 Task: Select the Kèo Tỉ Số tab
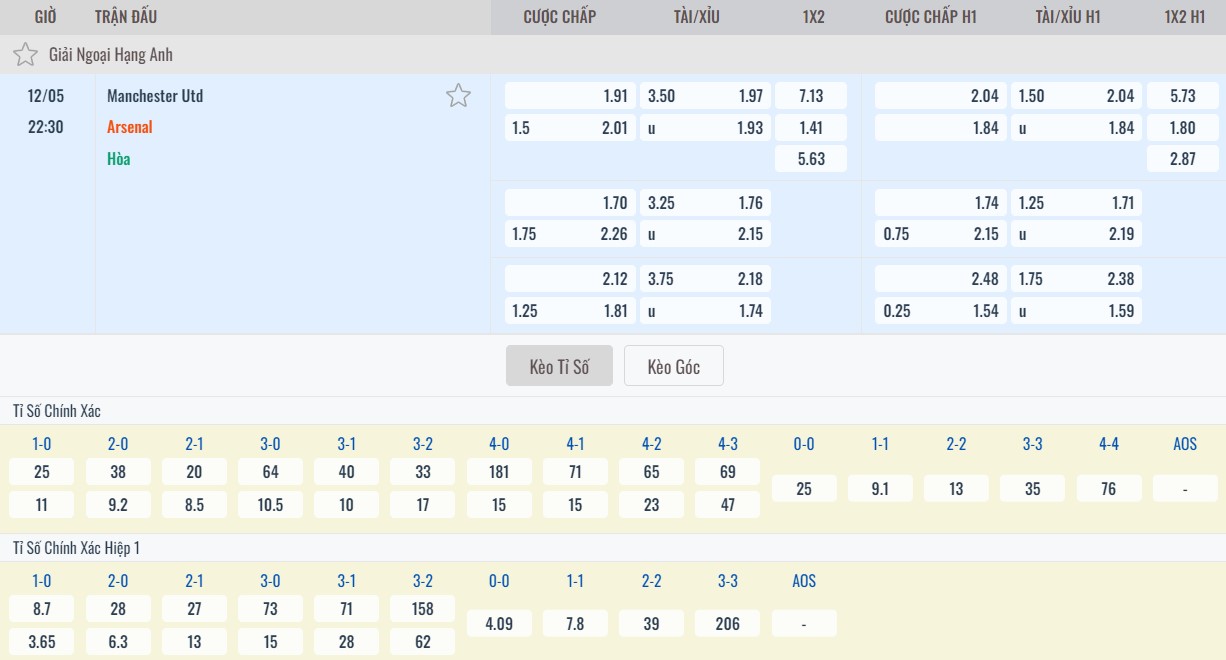pos(559,367)
